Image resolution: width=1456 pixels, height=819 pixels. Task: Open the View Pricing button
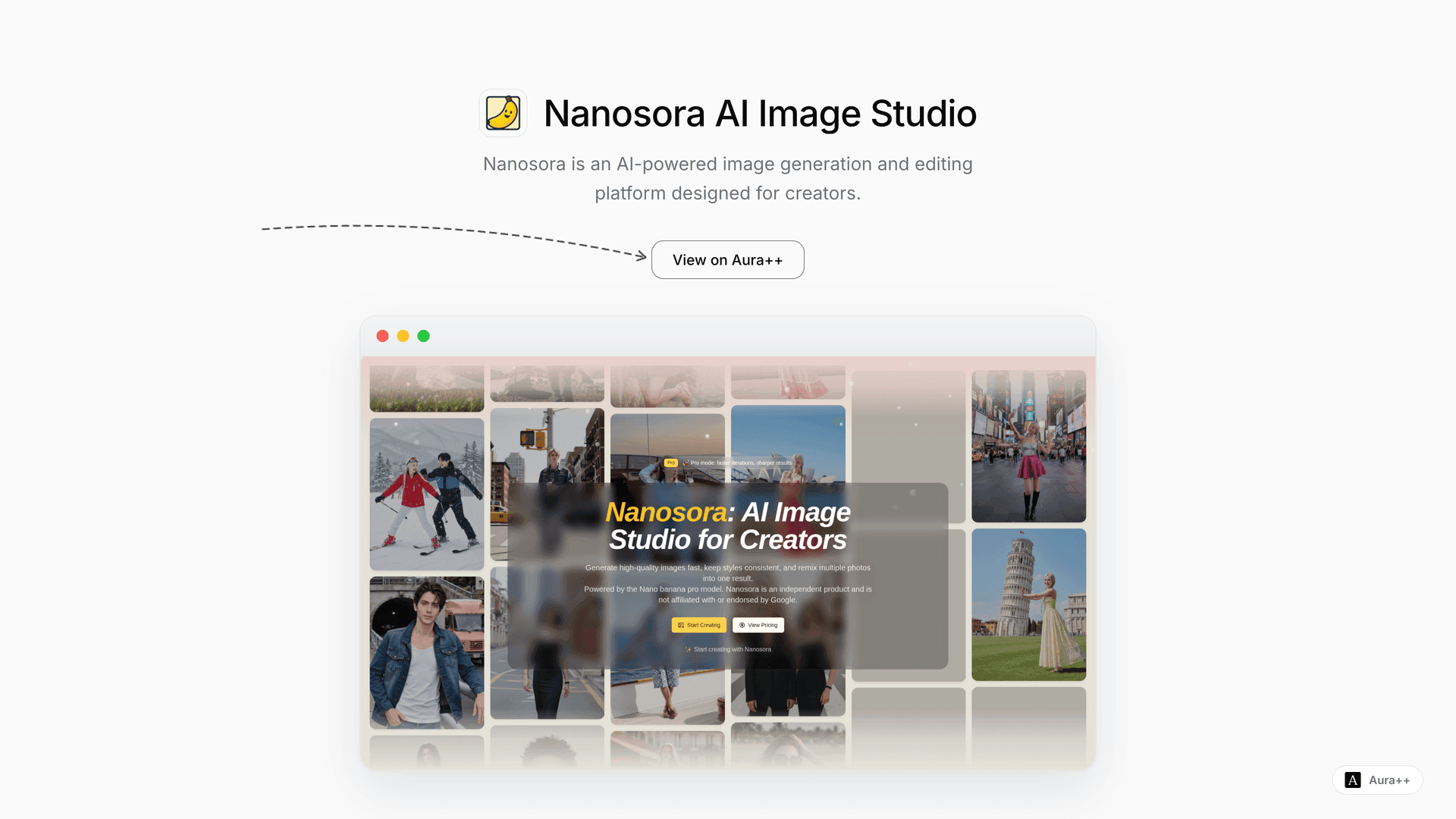tap(758, 625)
